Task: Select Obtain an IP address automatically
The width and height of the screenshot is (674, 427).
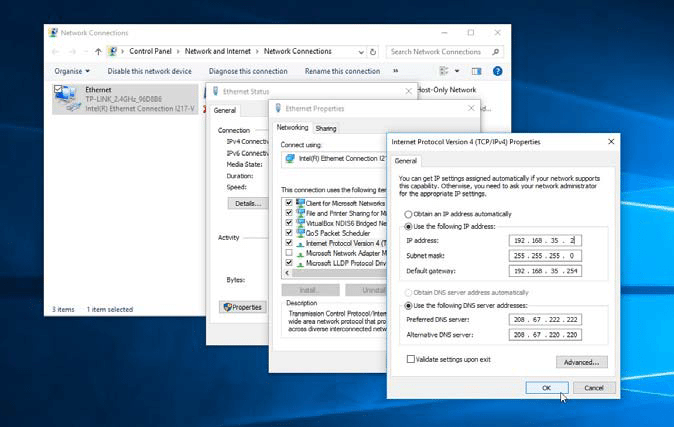Action: pos(408,214)
